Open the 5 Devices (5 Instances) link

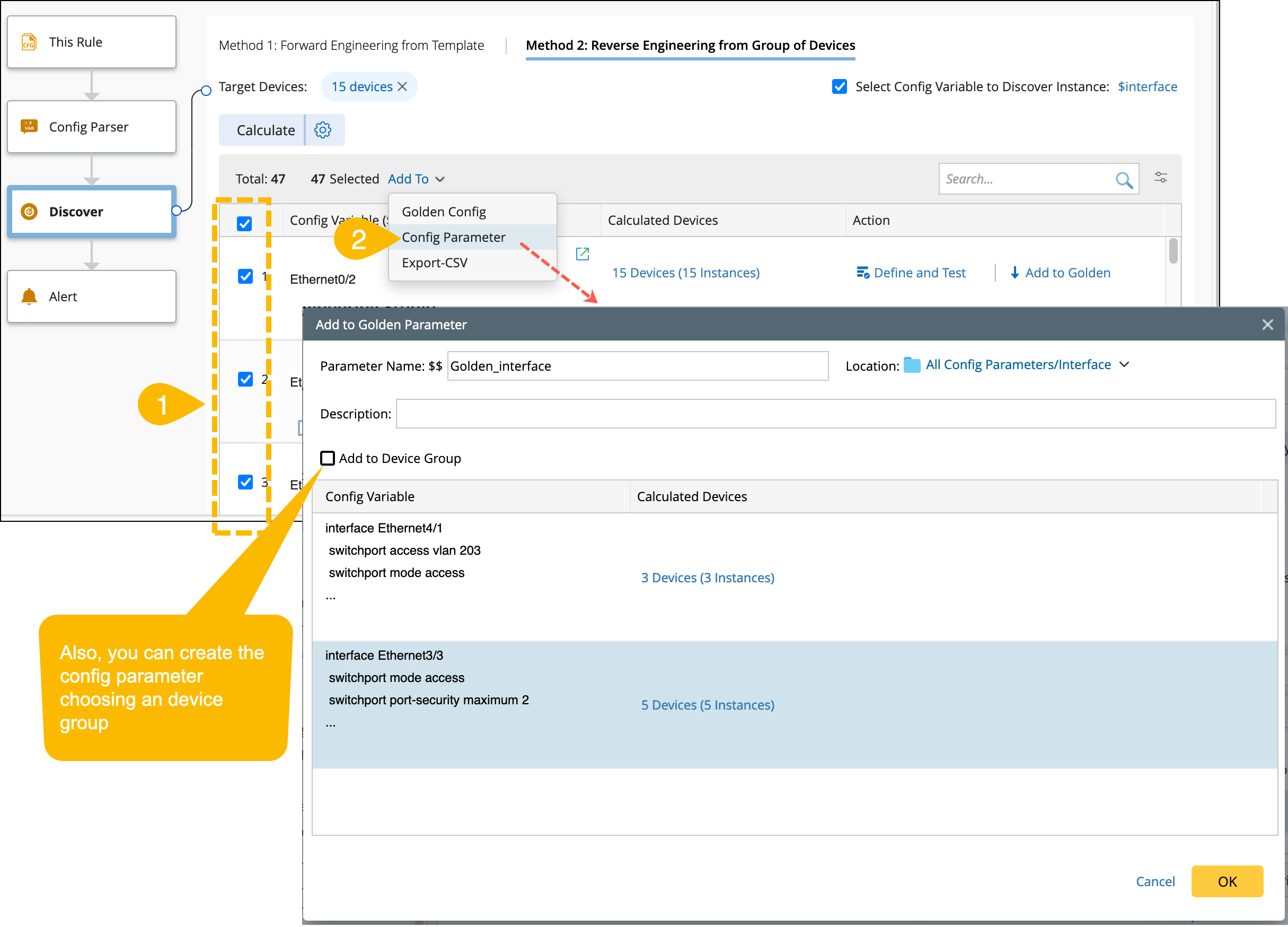click(x=707, y=705)
